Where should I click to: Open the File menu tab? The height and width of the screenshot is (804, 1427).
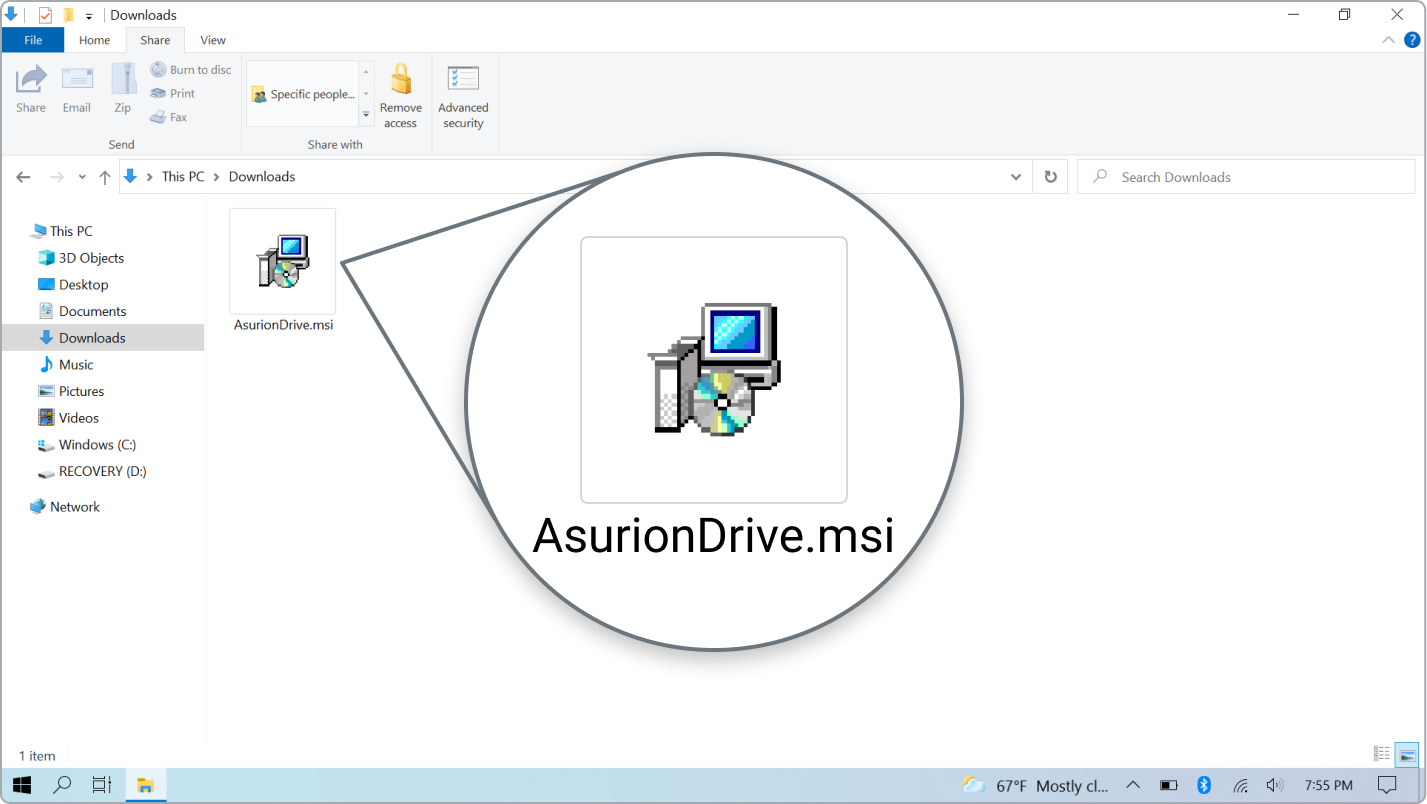(x=33, y=40)
